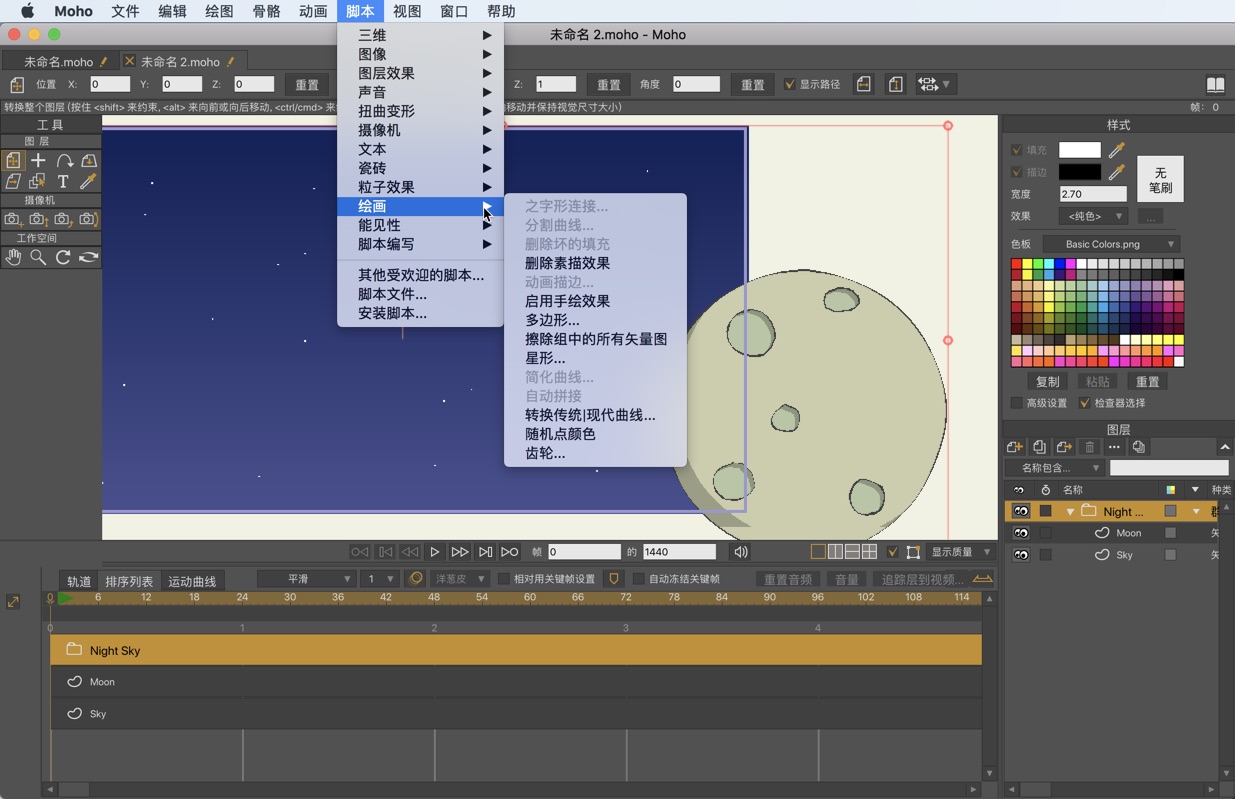This screenshot has width=1235, height=799.
Task: Select the Eyedropper tool
Action: pos(89,181)
